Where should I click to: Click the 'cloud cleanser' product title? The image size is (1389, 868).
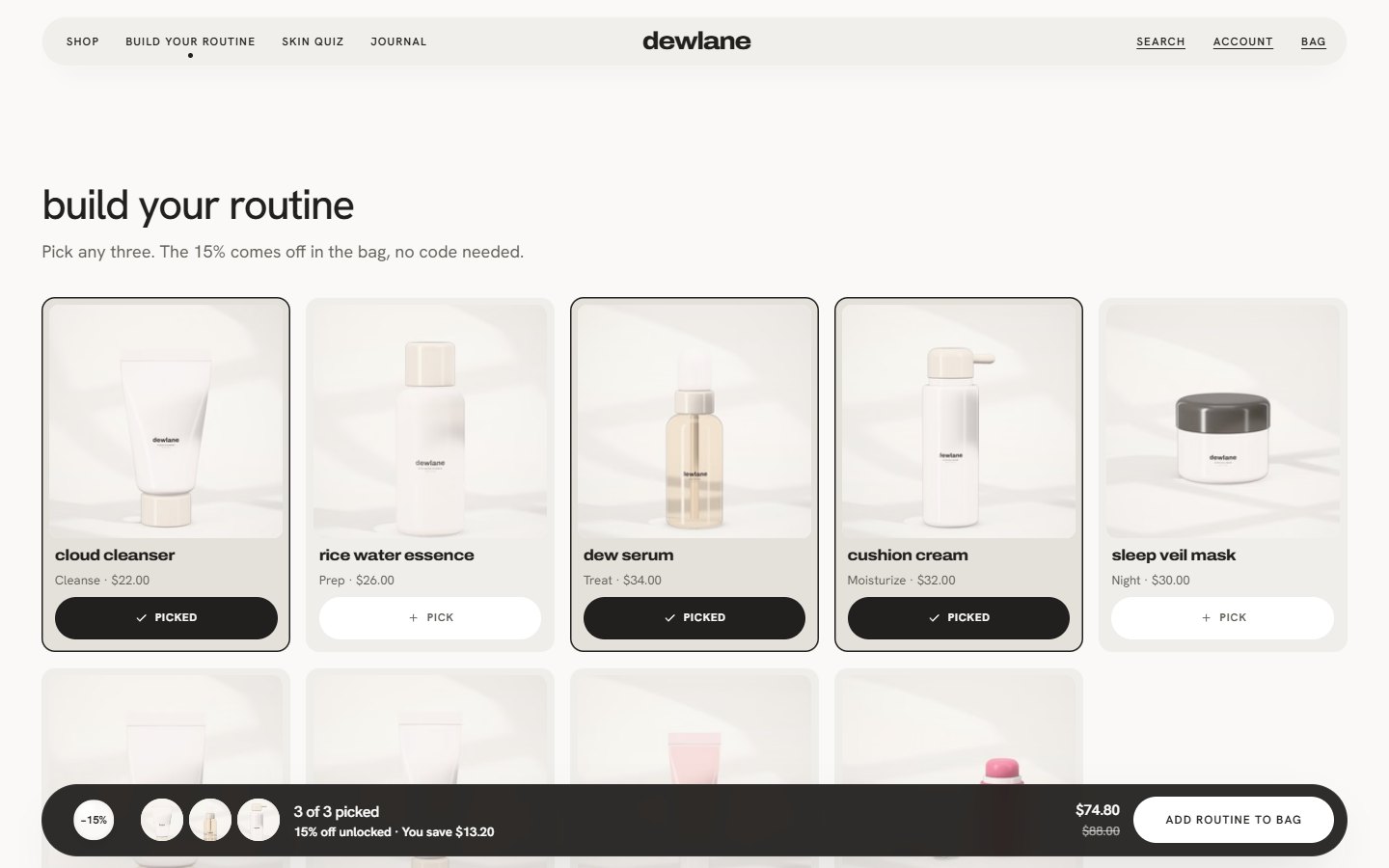115,556
